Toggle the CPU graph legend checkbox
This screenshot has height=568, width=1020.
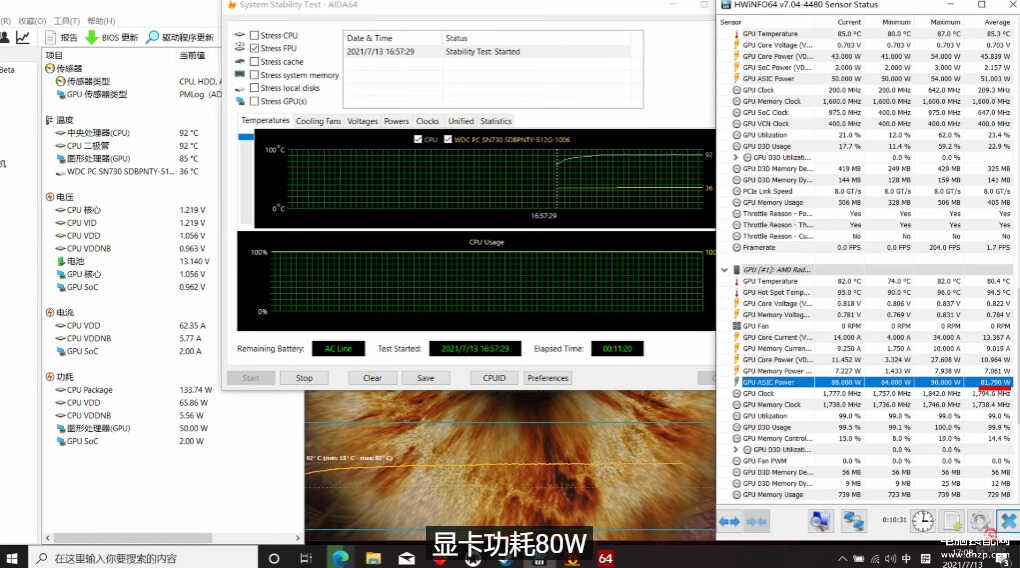coord(418,139)
